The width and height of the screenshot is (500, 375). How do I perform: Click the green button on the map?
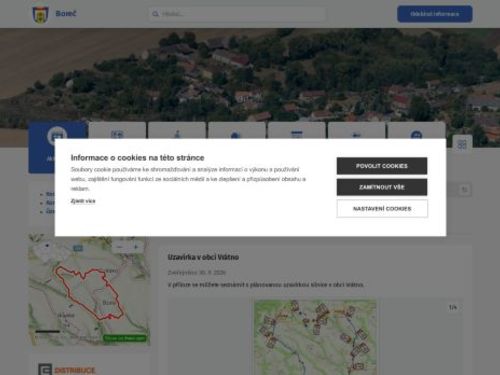coord(124,338)
